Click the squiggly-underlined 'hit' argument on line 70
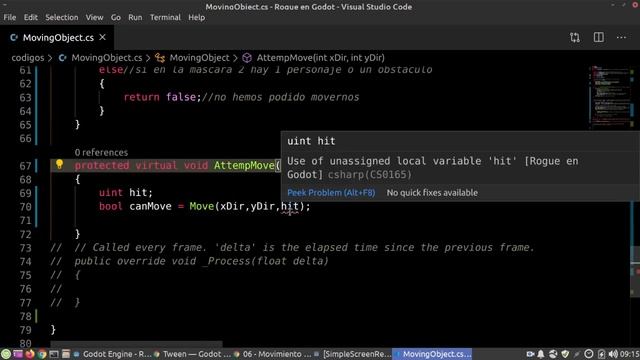This screenshot has height=360, width=640. coord(290,207)
